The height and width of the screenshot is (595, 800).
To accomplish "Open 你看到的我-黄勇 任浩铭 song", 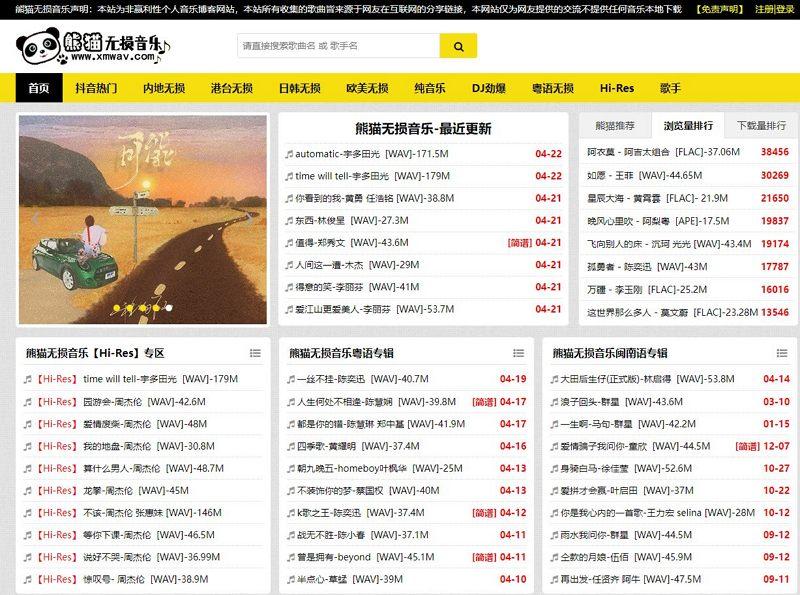I will tap(374, 198).
